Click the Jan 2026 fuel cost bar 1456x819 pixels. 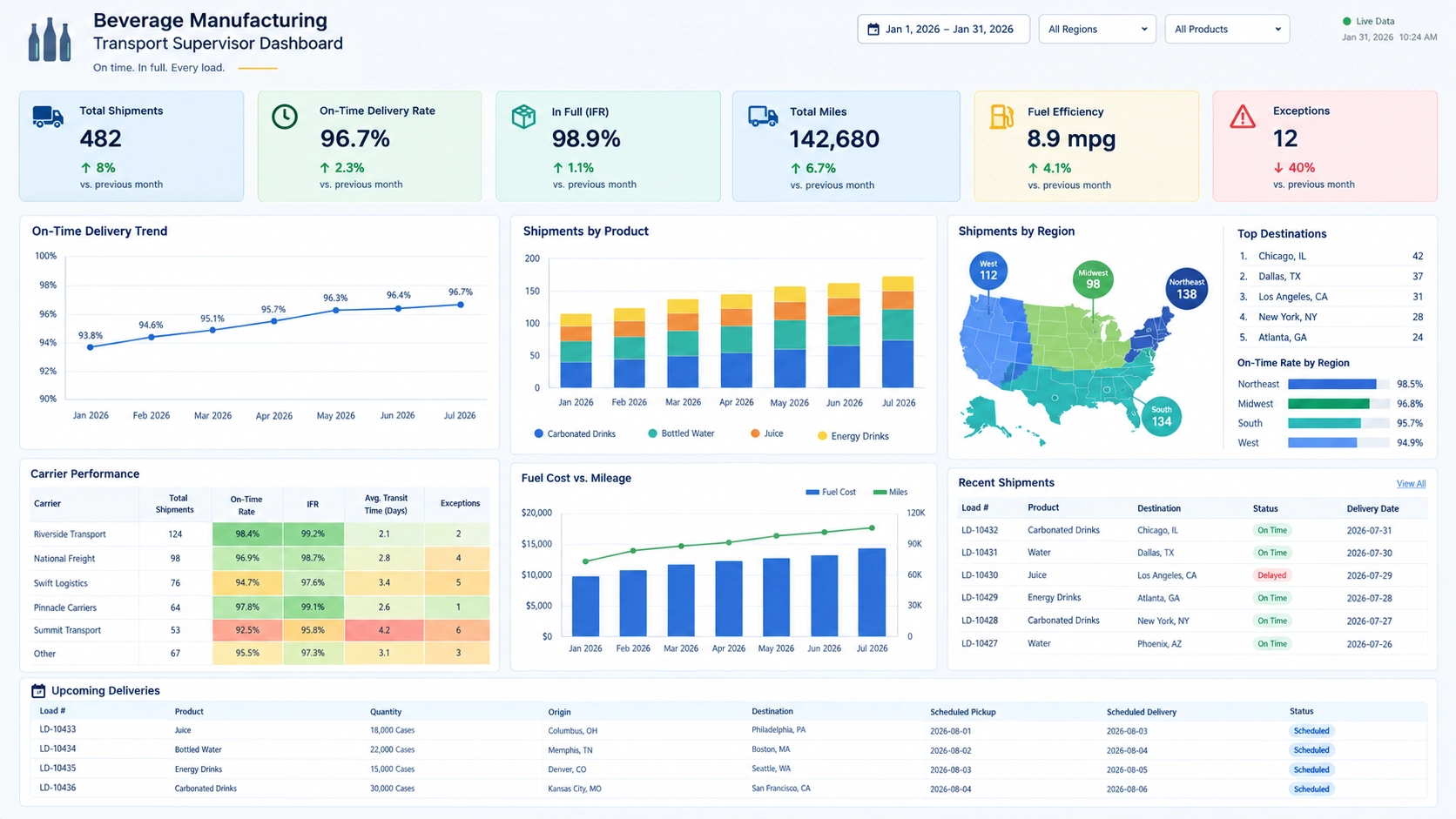click(585, 606)
